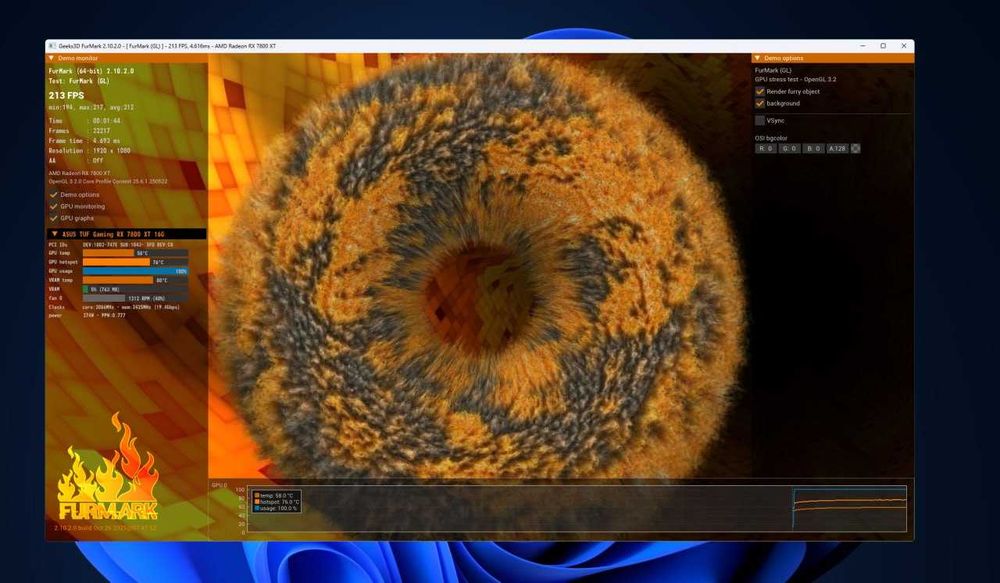Image resolution: width=1000 pixels, height=583 pixels.
Task: Click the blue GPU usage bar
Action: [135, 271]
